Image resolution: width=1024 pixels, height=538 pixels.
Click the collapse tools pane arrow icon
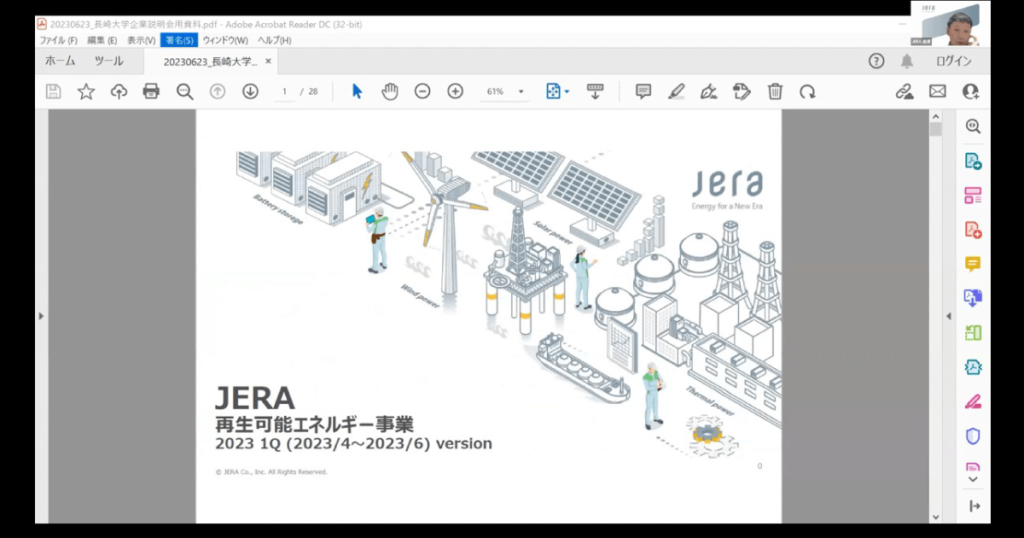click(x=974, y=506)
